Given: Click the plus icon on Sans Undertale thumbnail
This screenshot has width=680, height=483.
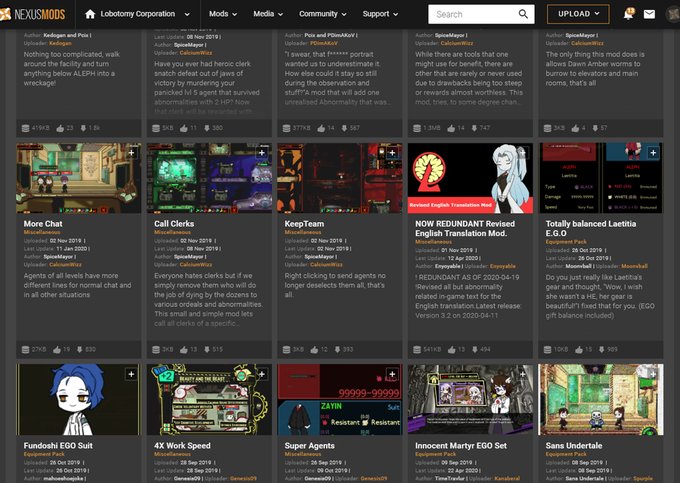Looking at the screenshot, I should 653,374.
